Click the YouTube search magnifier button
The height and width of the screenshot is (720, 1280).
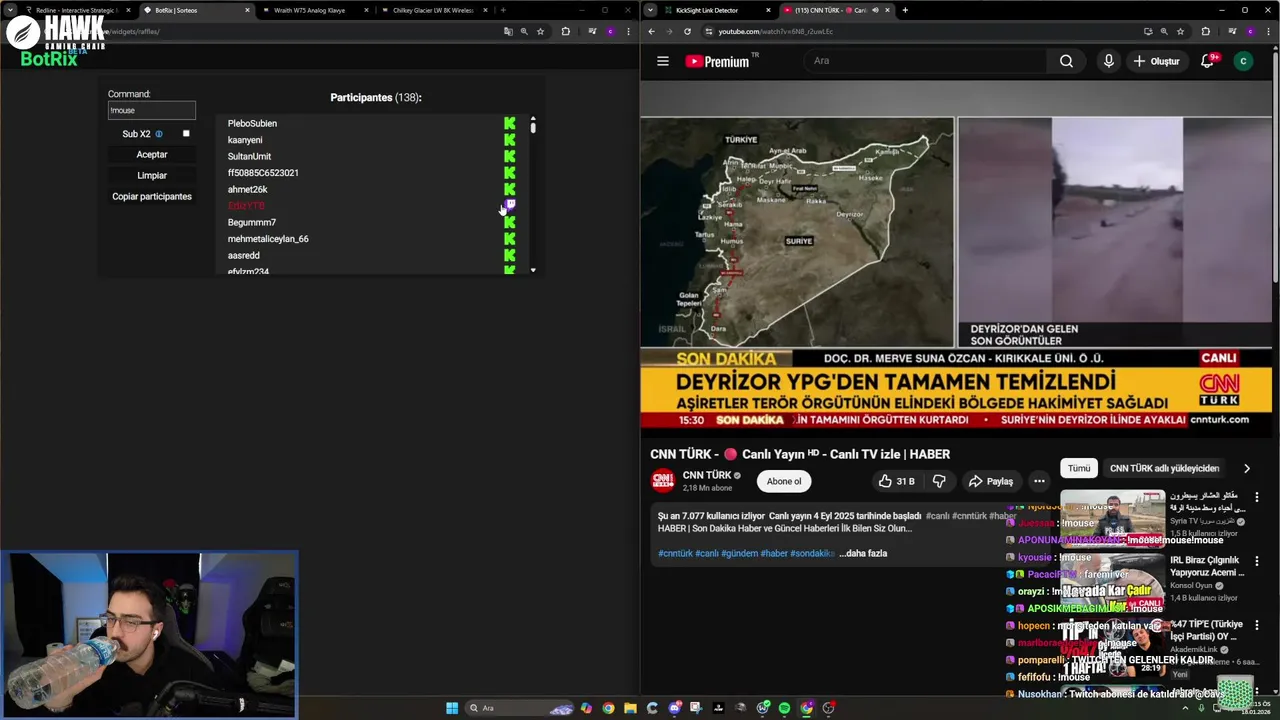point(1066,61)
